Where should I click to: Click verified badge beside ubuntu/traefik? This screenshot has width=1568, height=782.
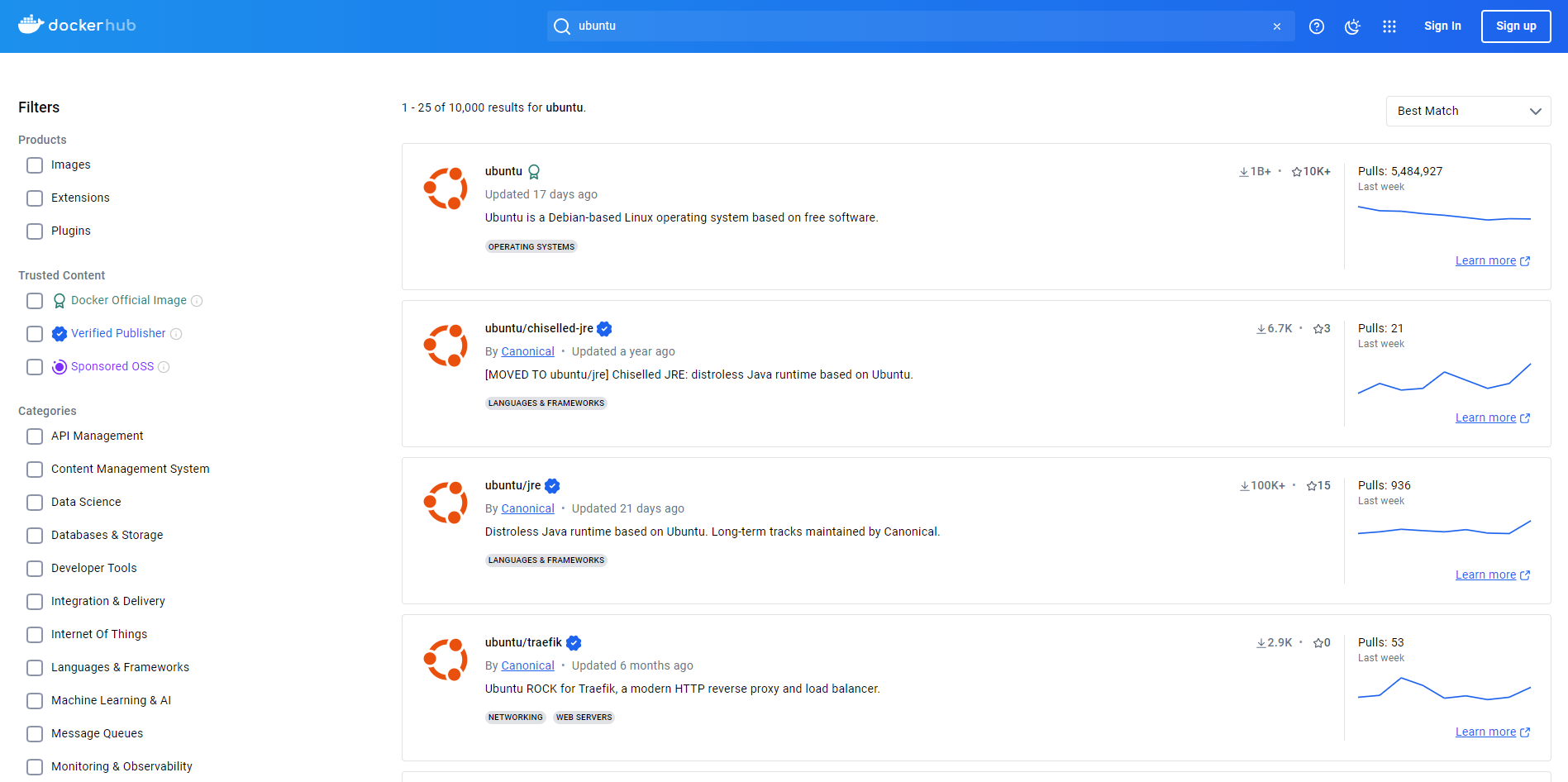pyautogui.click(x=574, y=643)
